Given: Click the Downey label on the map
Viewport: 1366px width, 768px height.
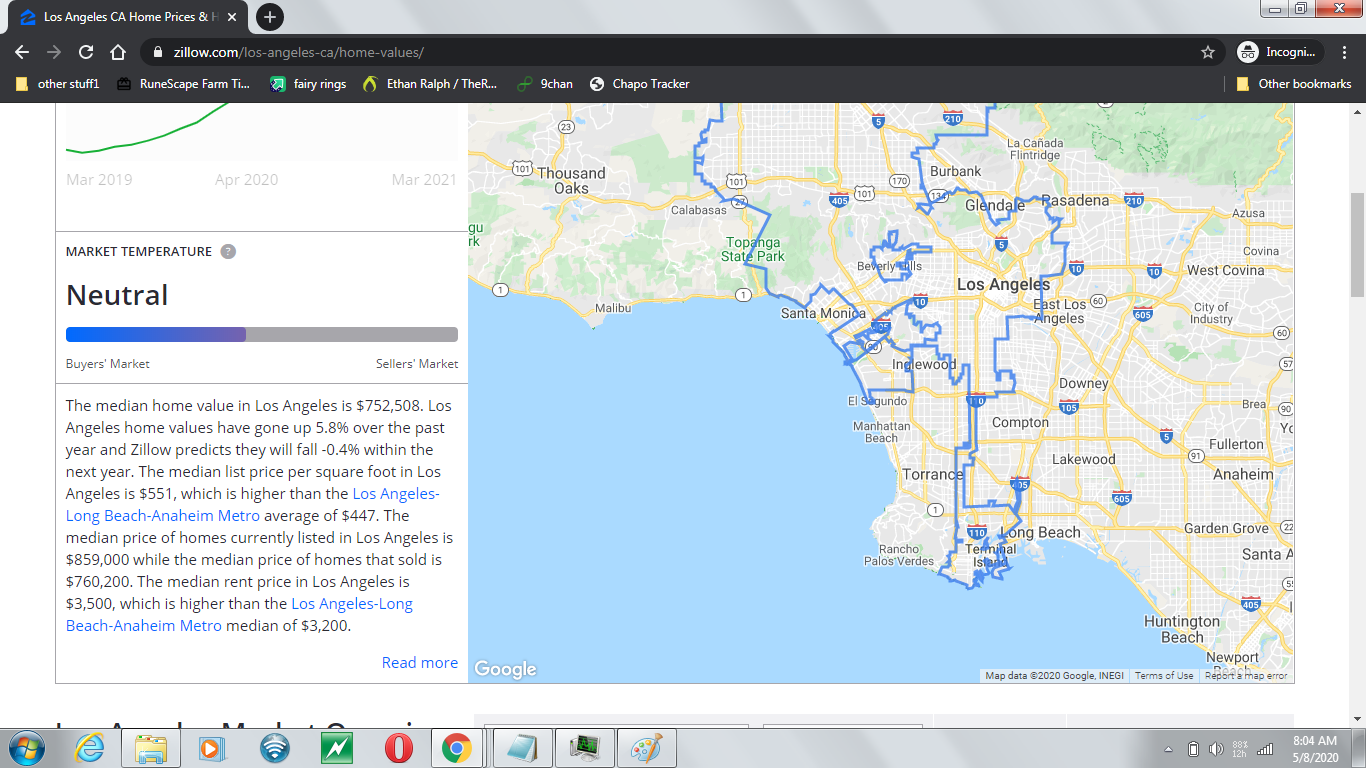Looking at the screenshot, I should [1084, 383].
